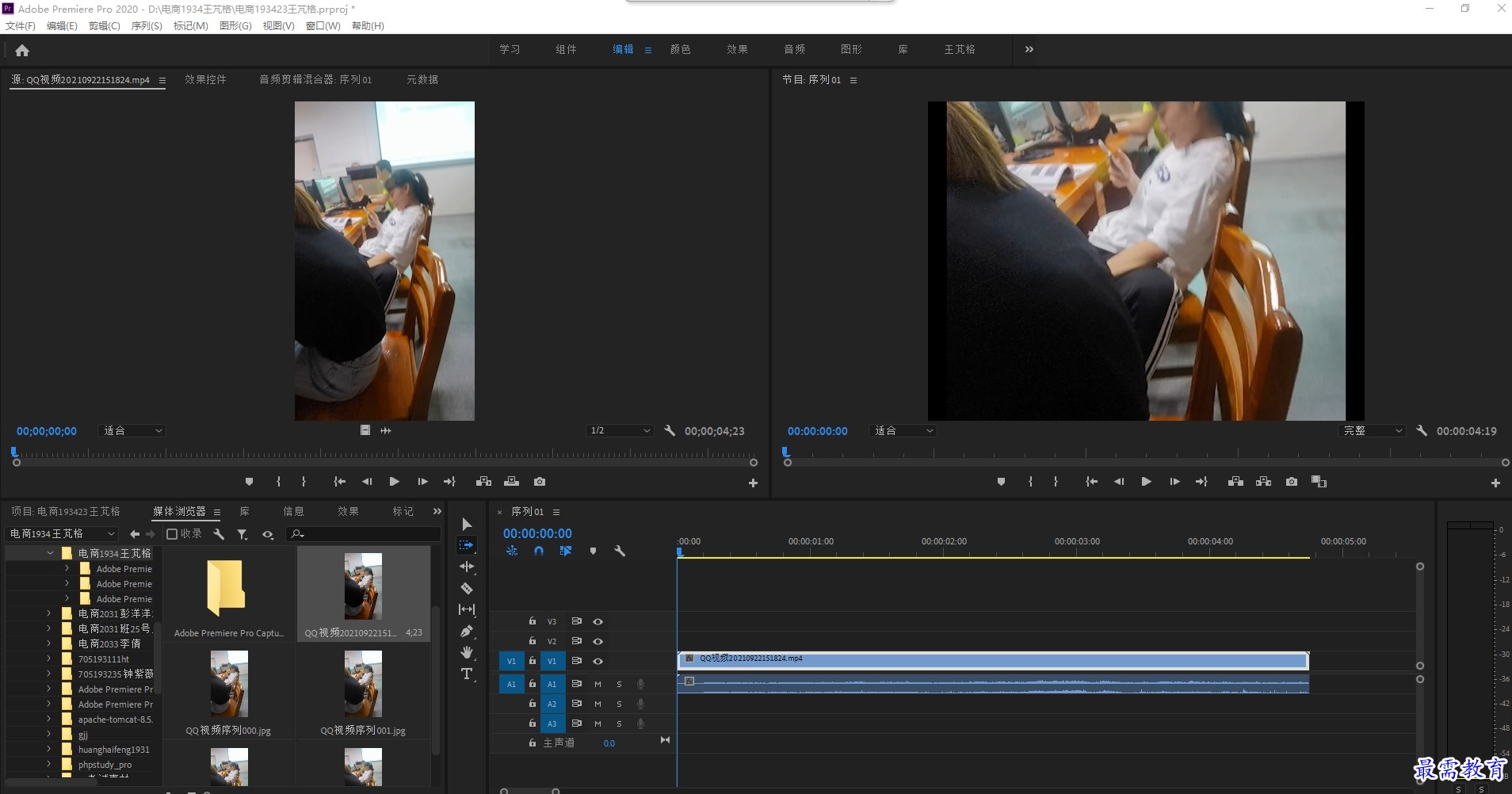Select the Slip tool
The image size is (1512, 794).
click(x=467, y=609)
